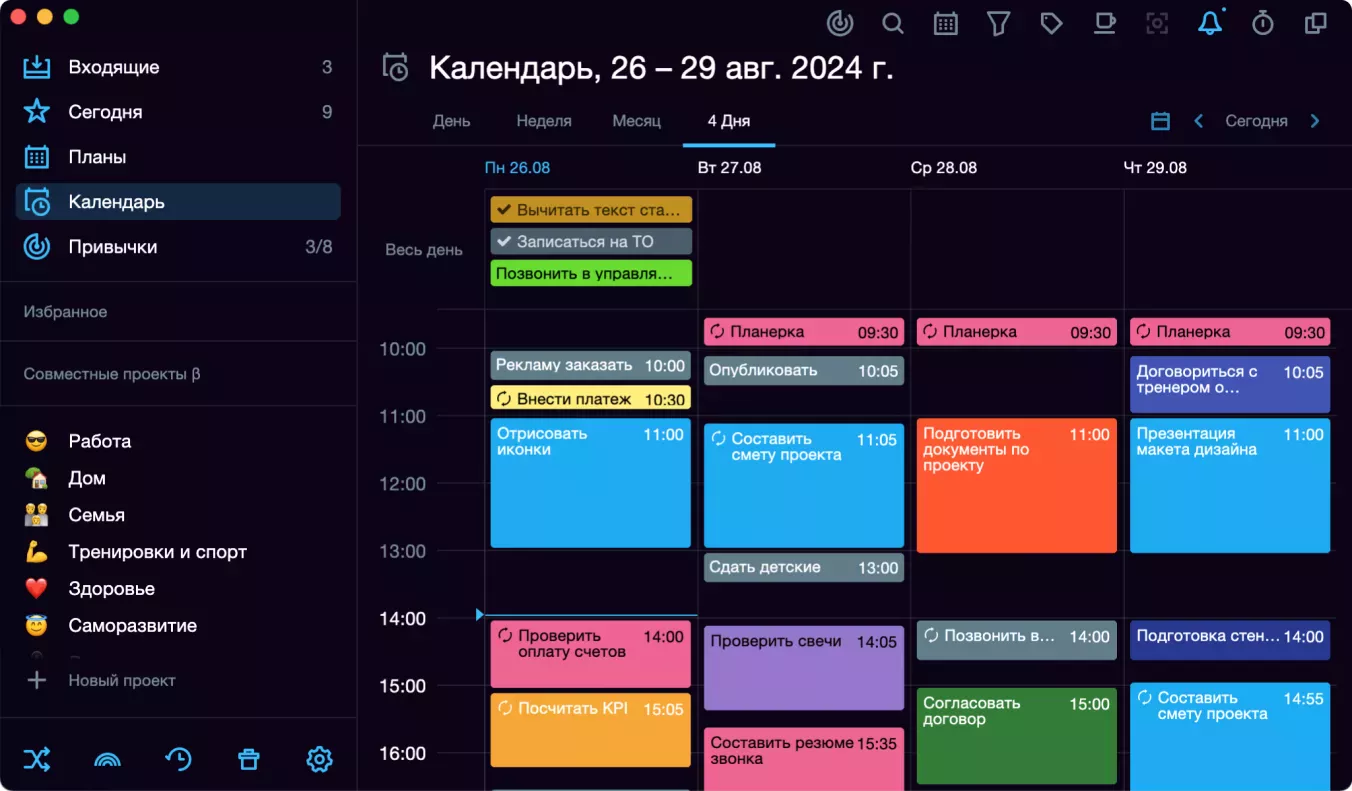Image resolution: width=1352 pixels, height=791 pixels.
Task: Jump to Сегодня in calendar navigation
Action: pyautogui.click(x=1256, y=121)
